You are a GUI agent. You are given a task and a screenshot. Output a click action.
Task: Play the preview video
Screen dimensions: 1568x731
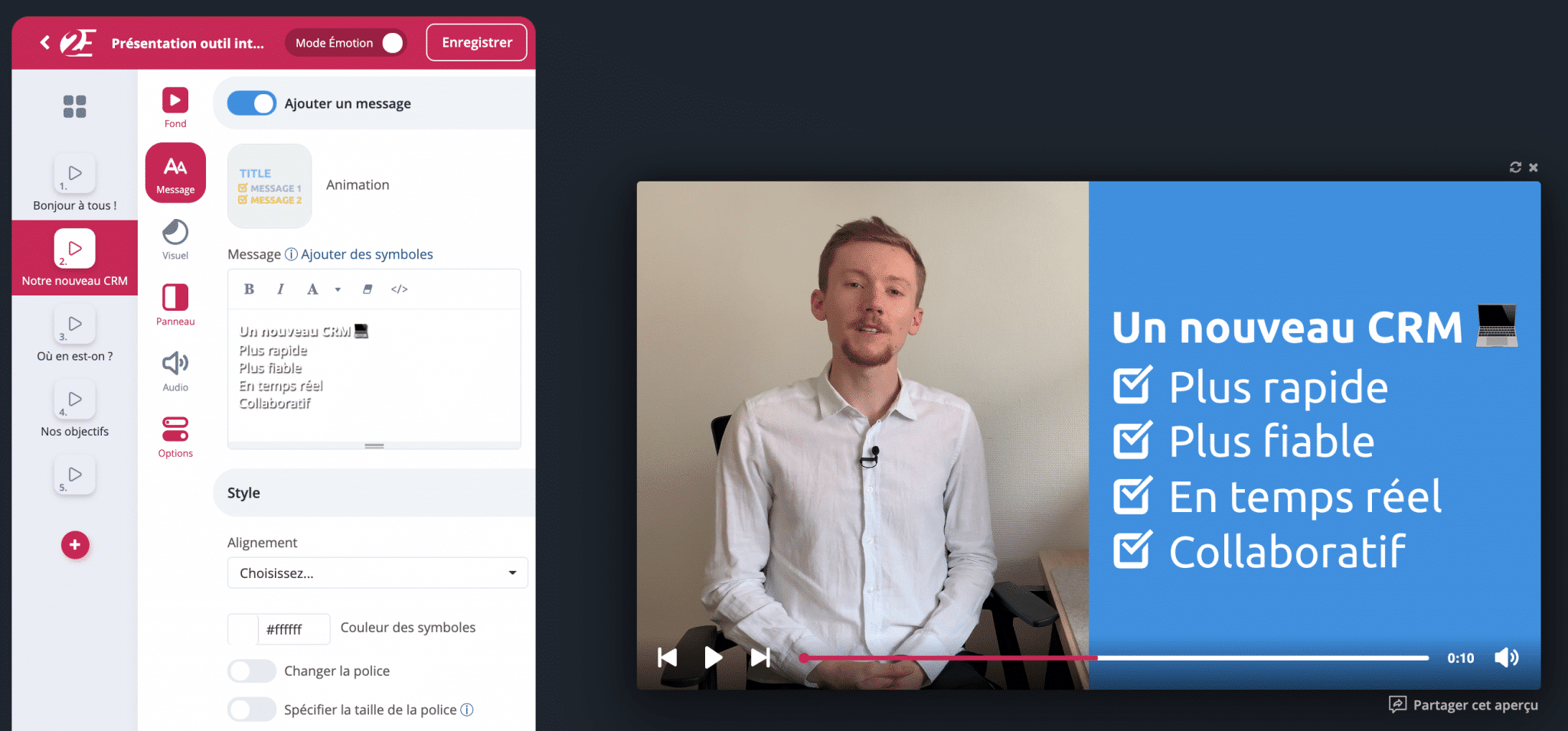pos(713,658)
